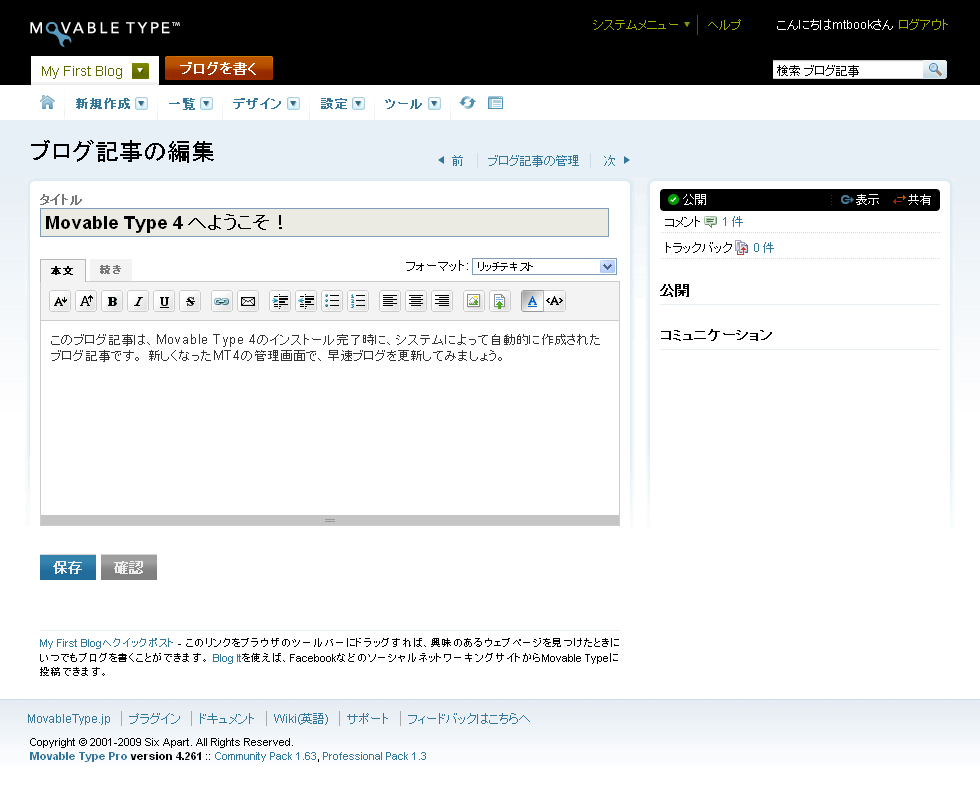
Task: Increase the font size in editor
Action: click(x=86, y=301)
